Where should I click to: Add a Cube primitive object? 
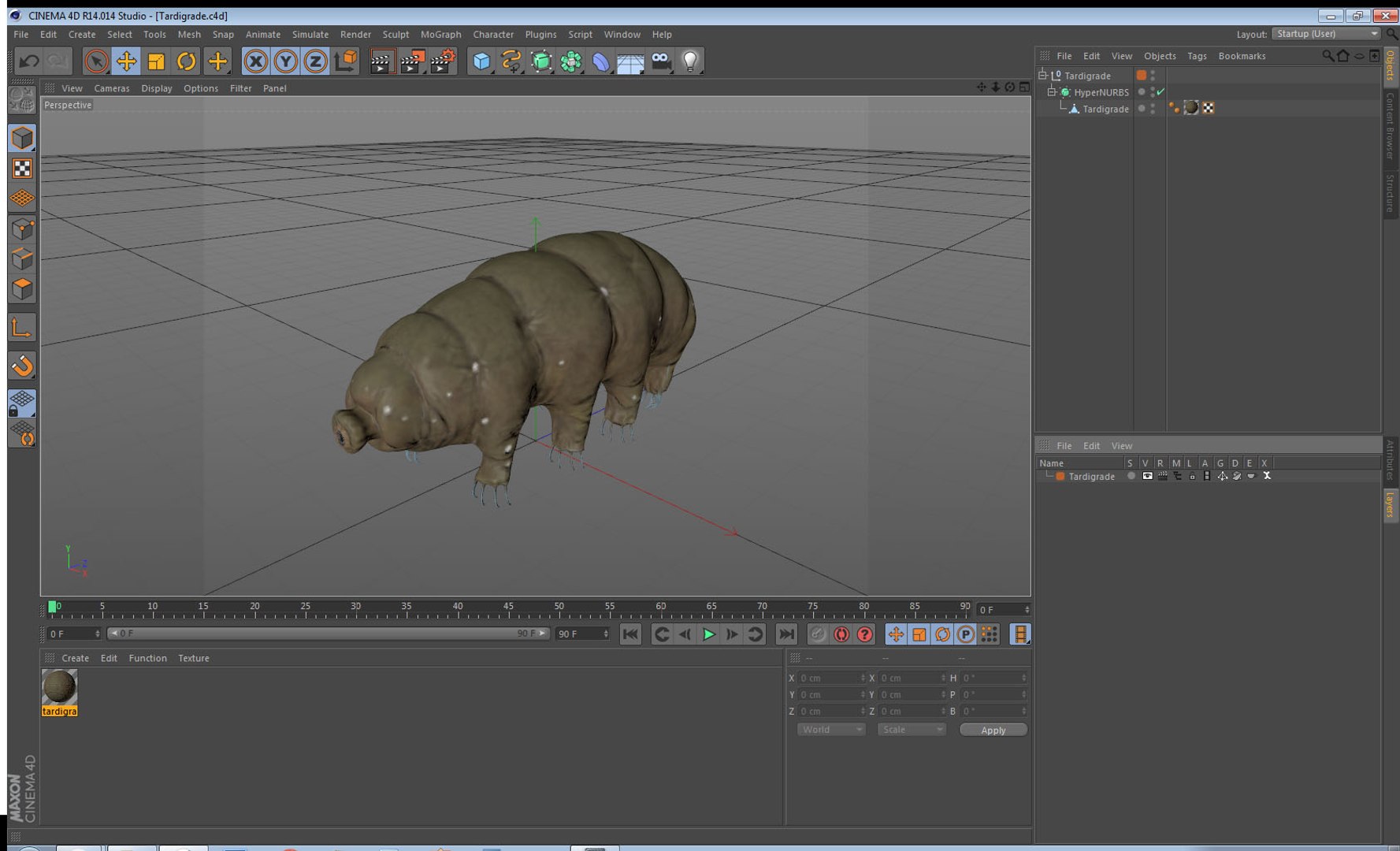pyautogui.click(x=481, y=61)
